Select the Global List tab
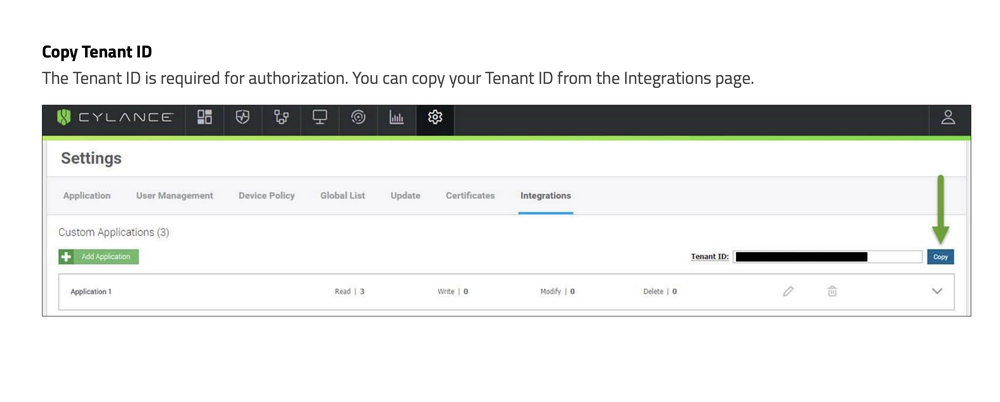 click(x=342, y=196)
